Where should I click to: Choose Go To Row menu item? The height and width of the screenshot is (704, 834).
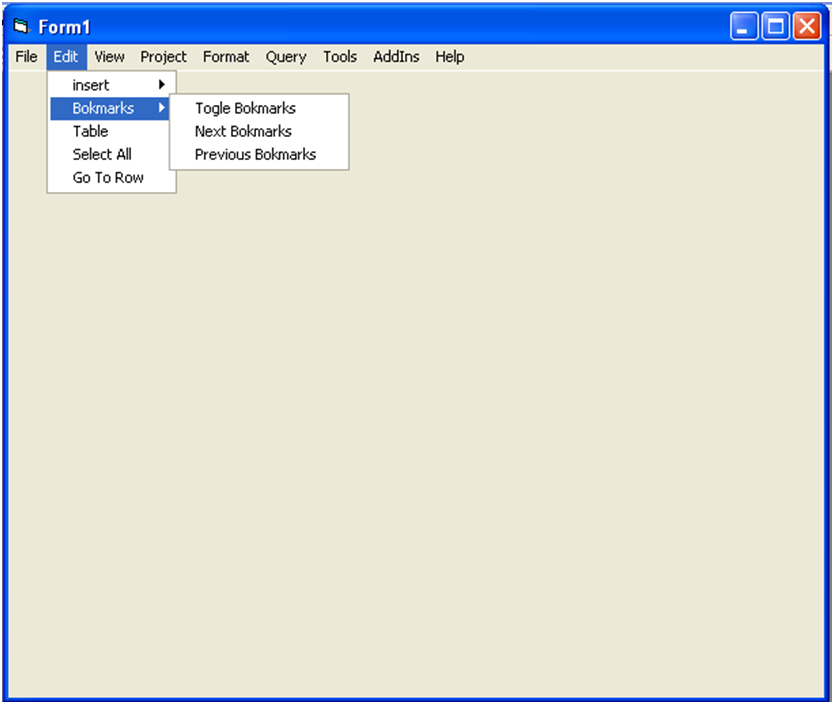pyautogui.click(x=110, y=178)
